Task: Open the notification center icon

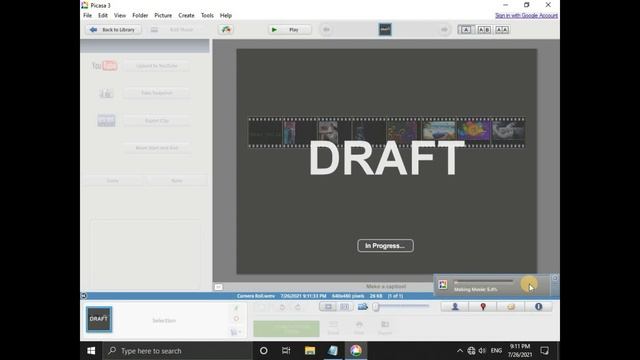Action: click(x=544, y=351)
